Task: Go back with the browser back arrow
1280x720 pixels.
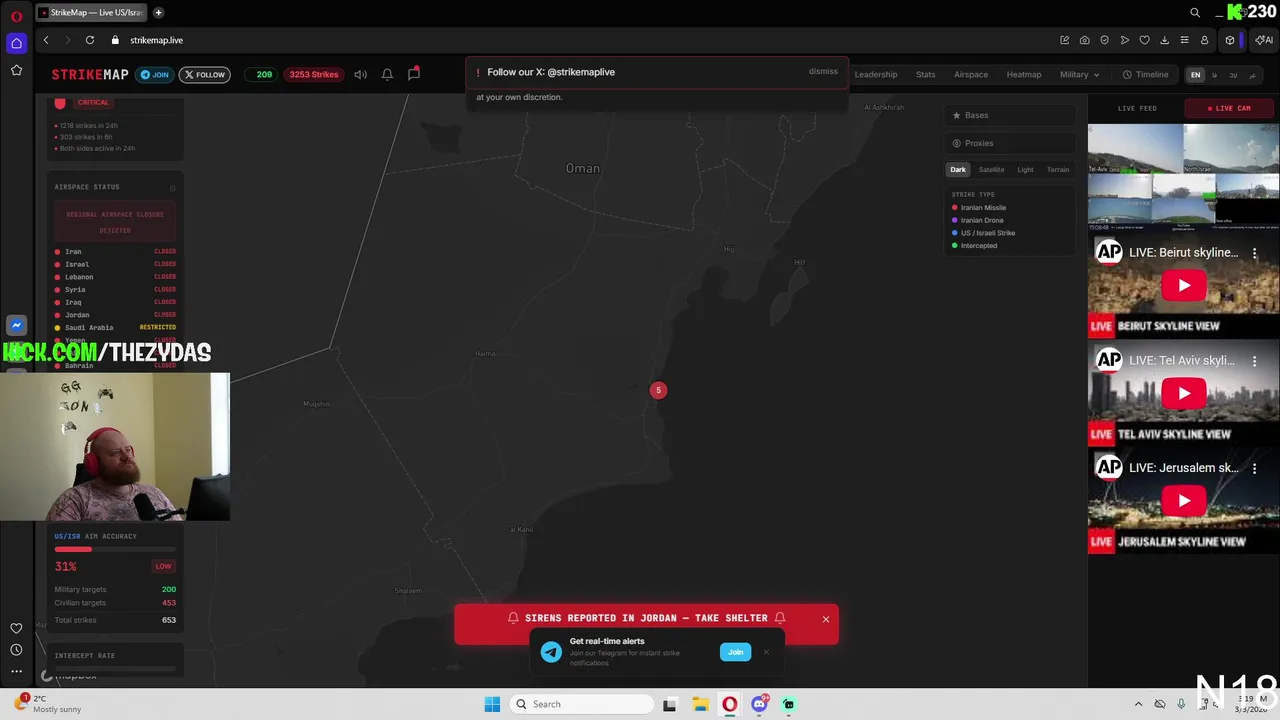Action: coord(46,40)
